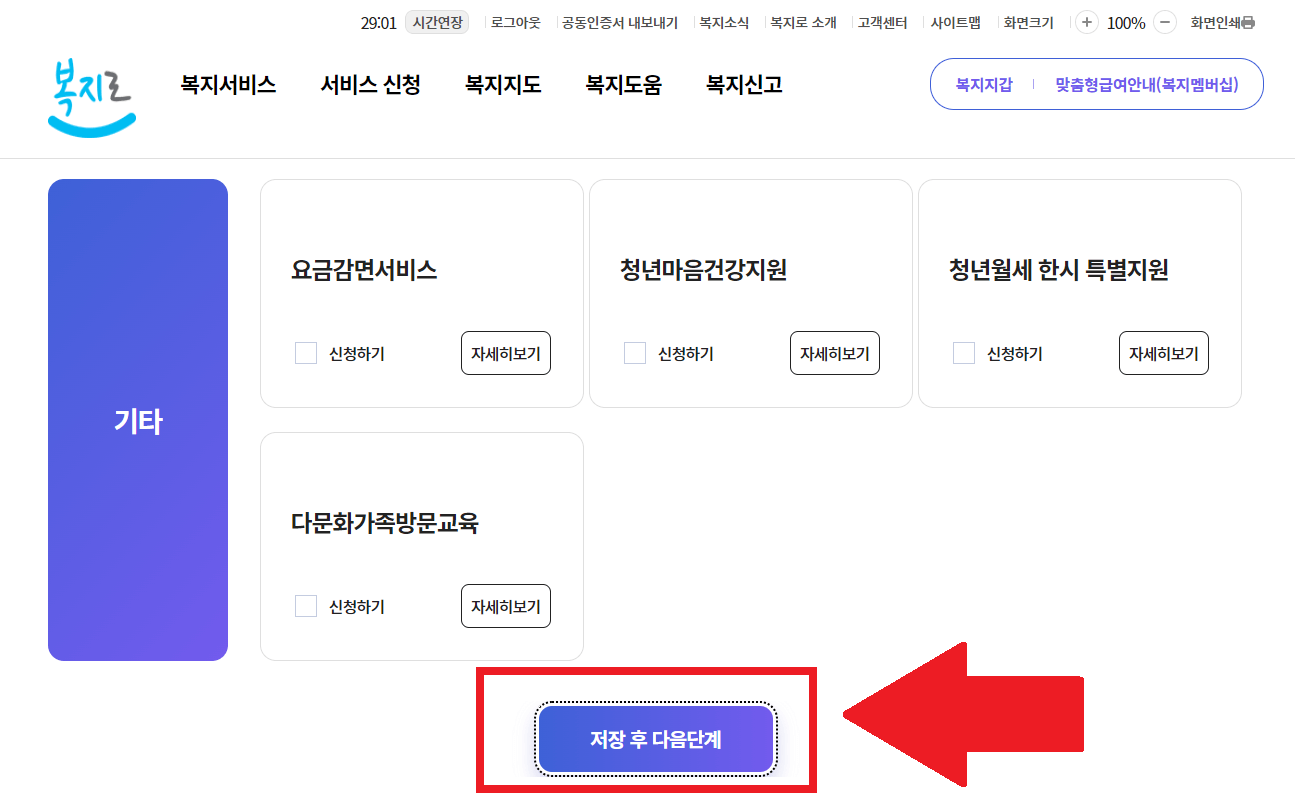The width and height of the screenshot is (1295, 801).
Task: Zoom in using the plus icon
Action: pos(1086,21)
